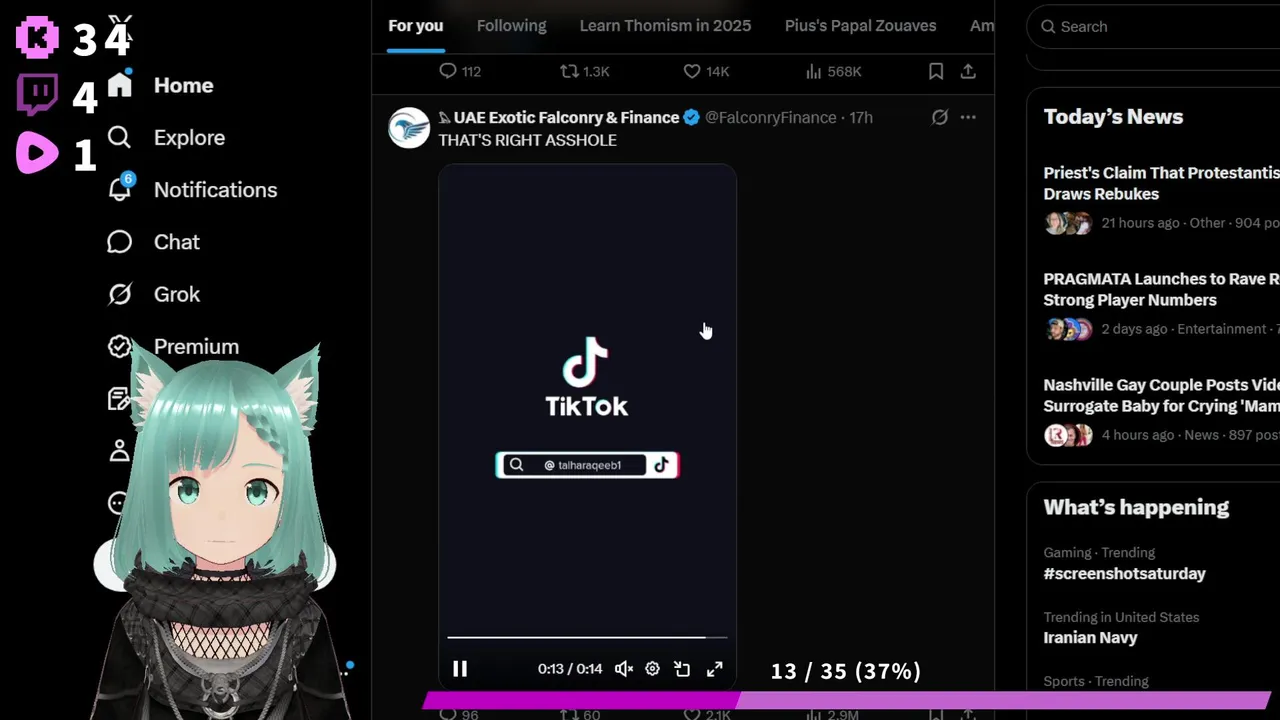Click reply icon with 96 on bottom post
1280x720 pixels.
click(448, 714)
